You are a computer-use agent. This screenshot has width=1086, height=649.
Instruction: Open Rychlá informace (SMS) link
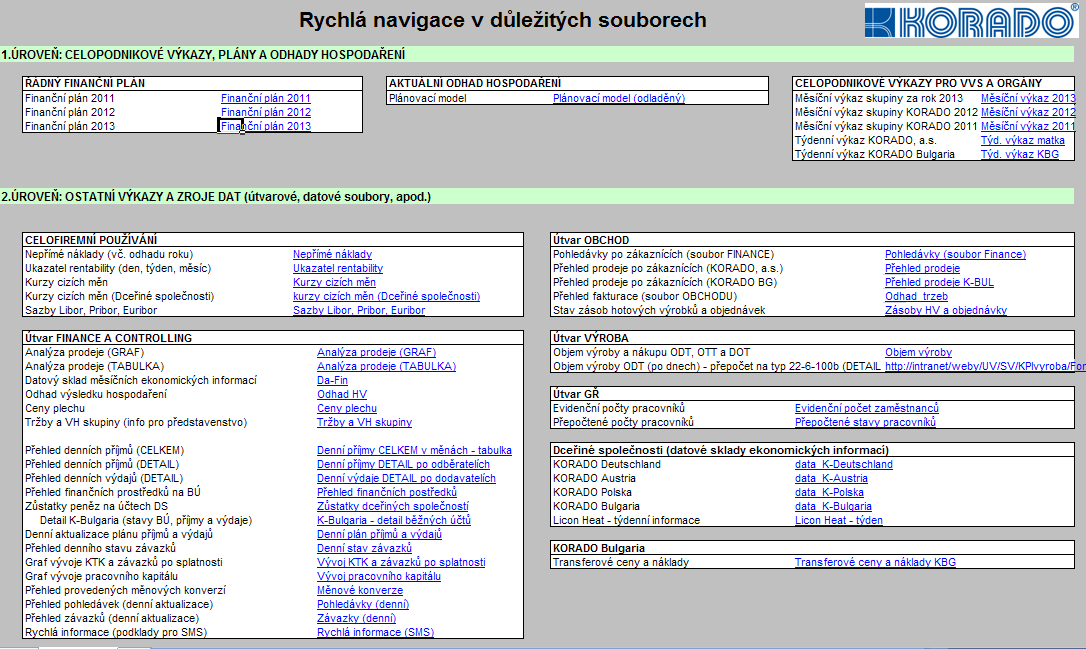click(x=375, y=632)
